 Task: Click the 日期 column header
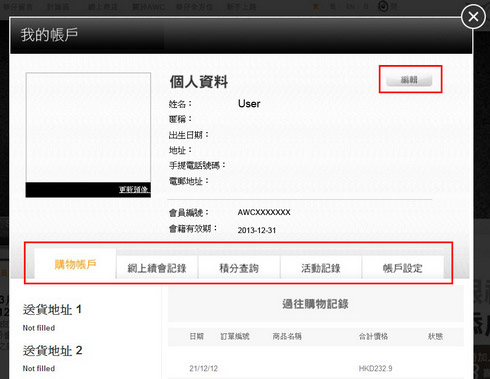pyautogui.click(x=196, y=336)
